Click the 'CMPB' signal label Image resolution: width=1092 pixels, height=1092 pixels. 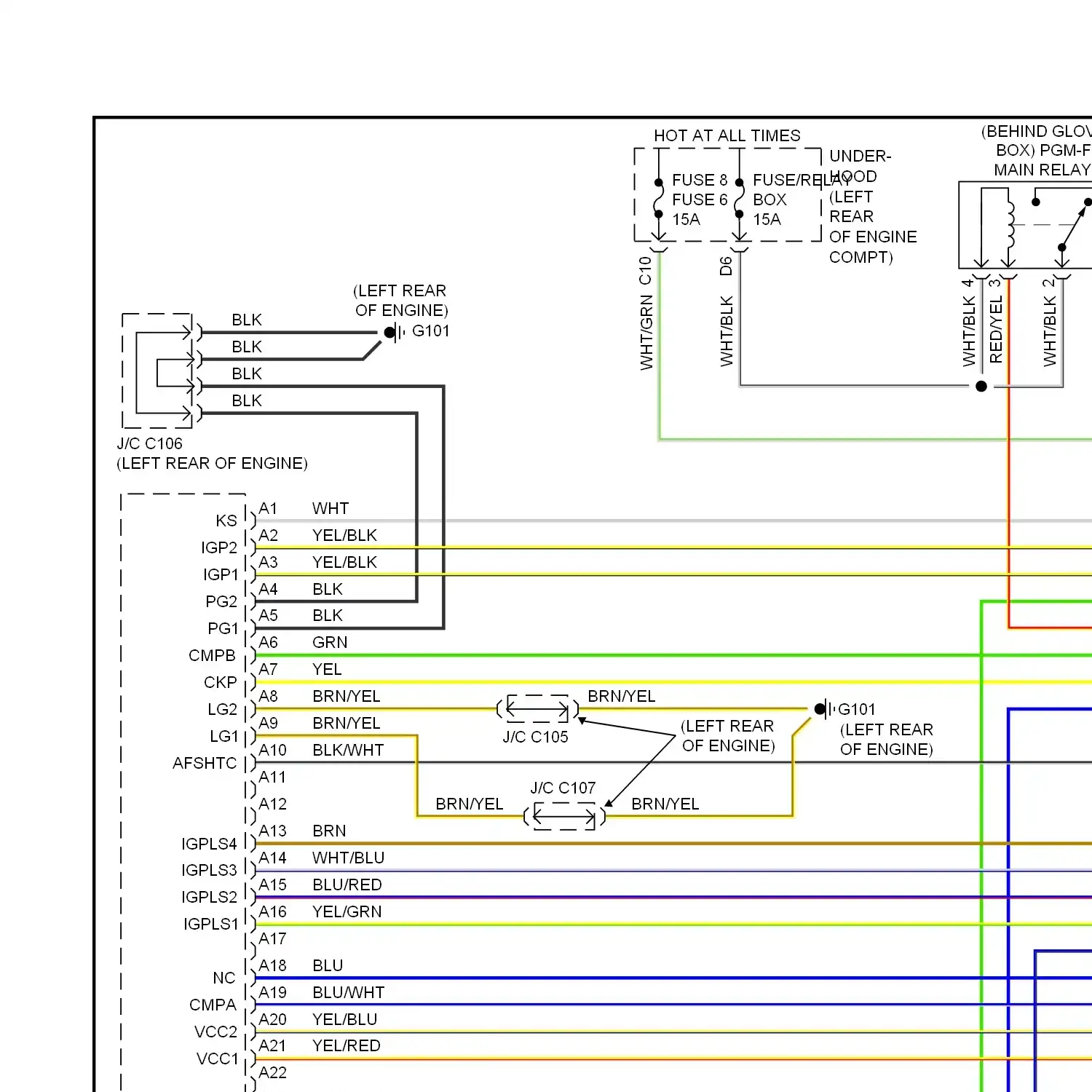tap(212, 656)
